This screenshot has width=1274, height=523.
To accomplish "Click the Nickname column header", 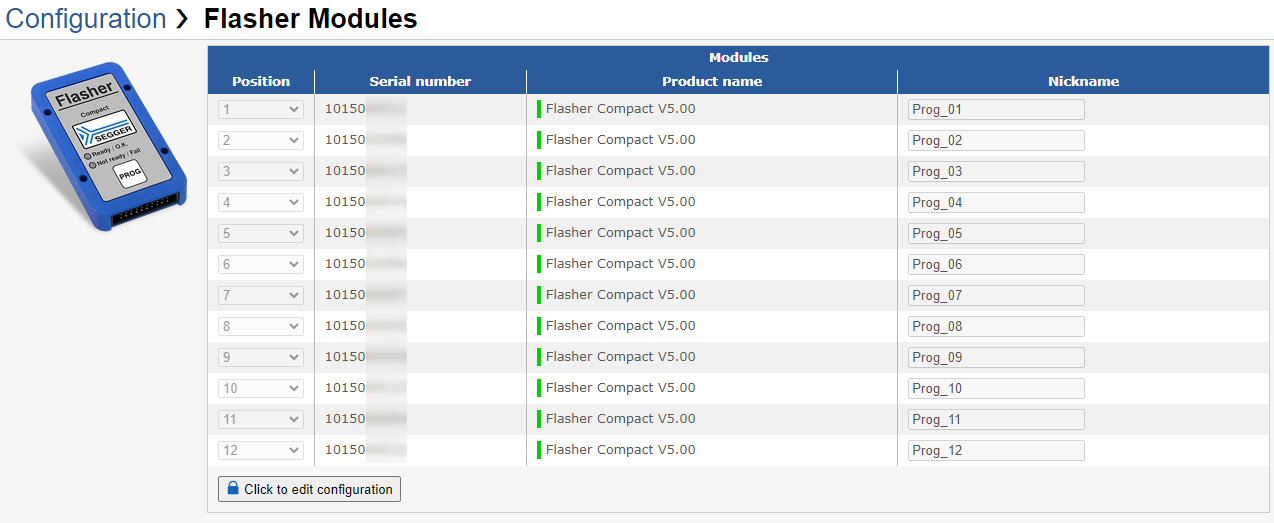I will click(1083, 82).
